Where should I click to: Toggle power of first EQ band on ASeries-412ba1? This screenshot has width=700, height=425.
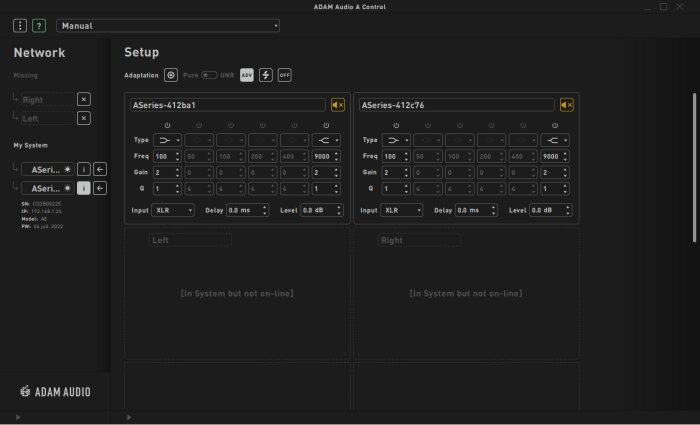coord(167,125)
